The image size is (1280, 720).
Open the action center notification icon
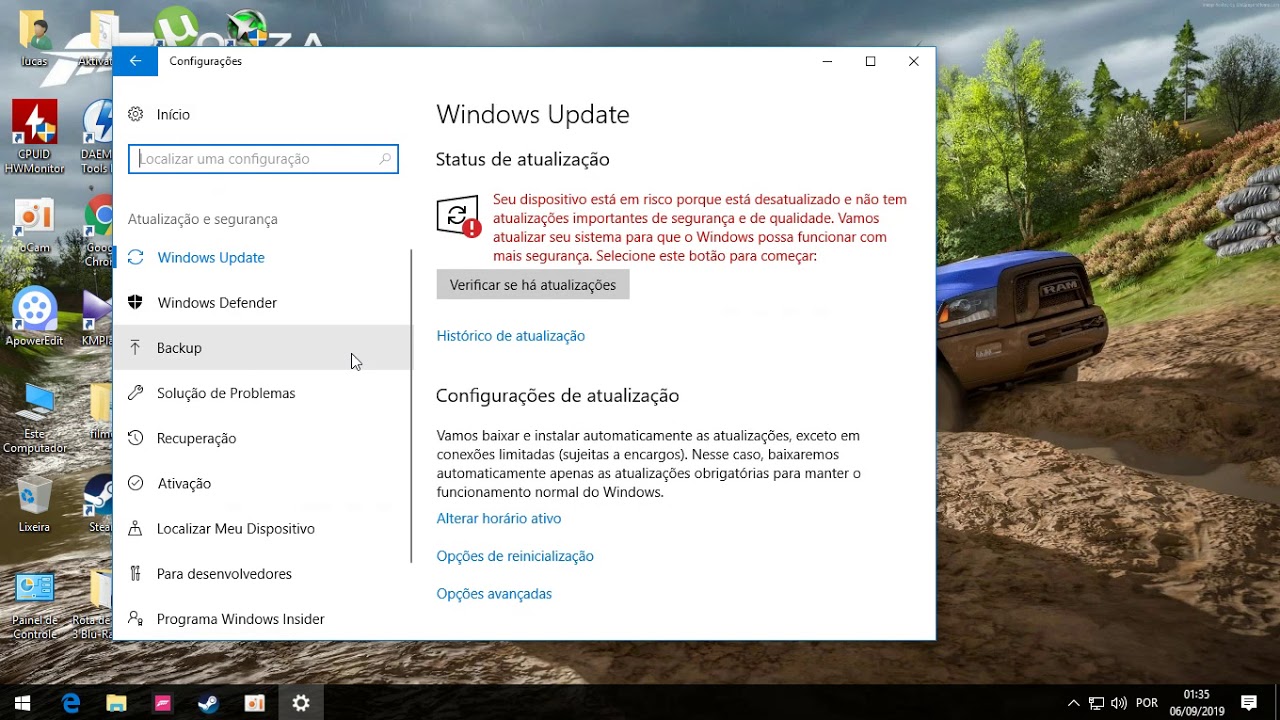[1248, 703]
